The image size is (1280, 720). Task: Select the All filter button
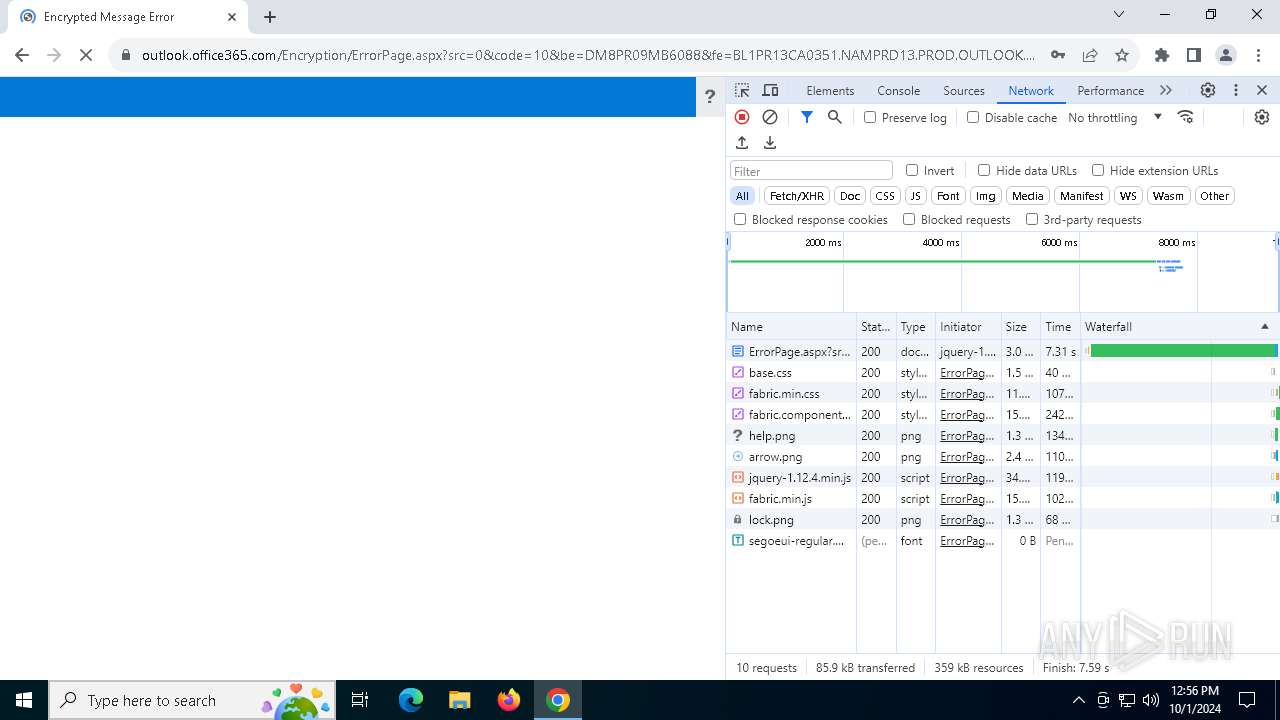click(x=742, y=196)
